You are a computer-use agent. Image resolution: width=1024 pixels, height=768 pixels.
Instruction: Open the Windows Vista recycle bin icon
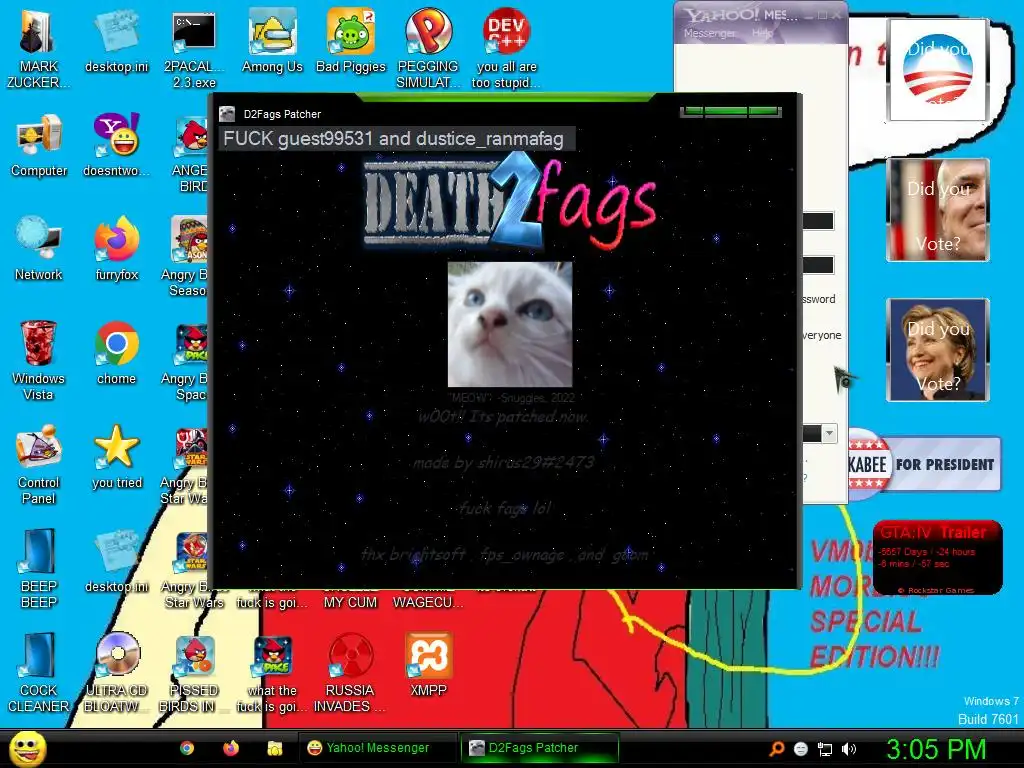(x=38, y=360)
